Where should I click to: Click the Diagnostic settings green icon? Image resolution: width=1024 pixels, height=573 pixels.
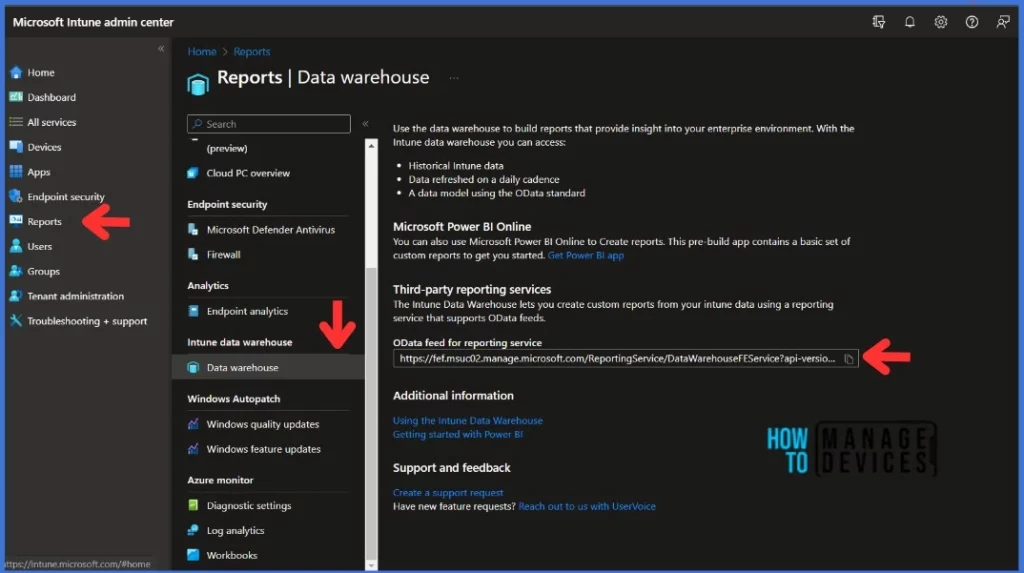tap(193, 506)
